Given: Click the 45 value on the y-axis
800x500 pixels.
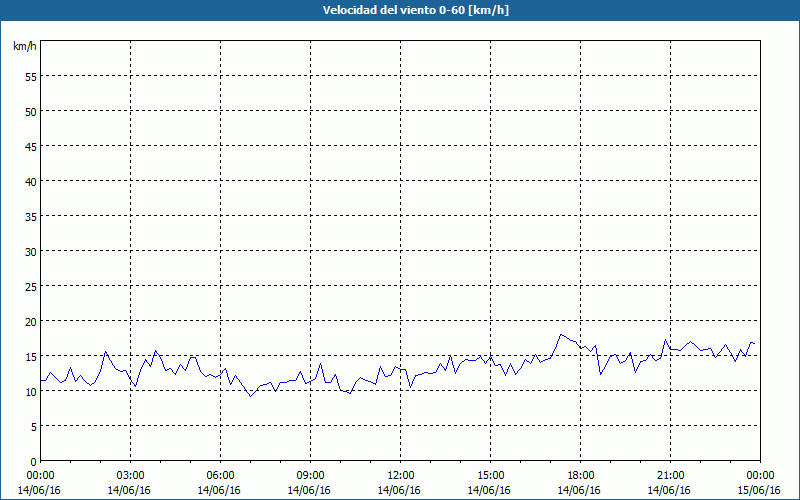Looking at the screenshot, I should 31,147.
